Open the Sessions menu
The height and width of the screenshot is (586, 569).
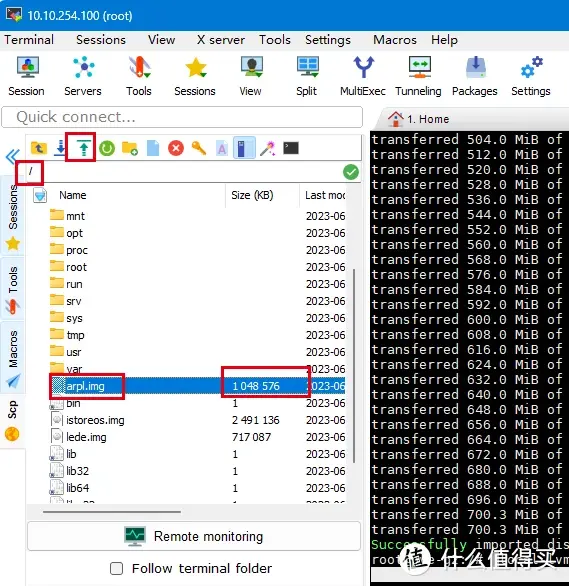point(101,40)
